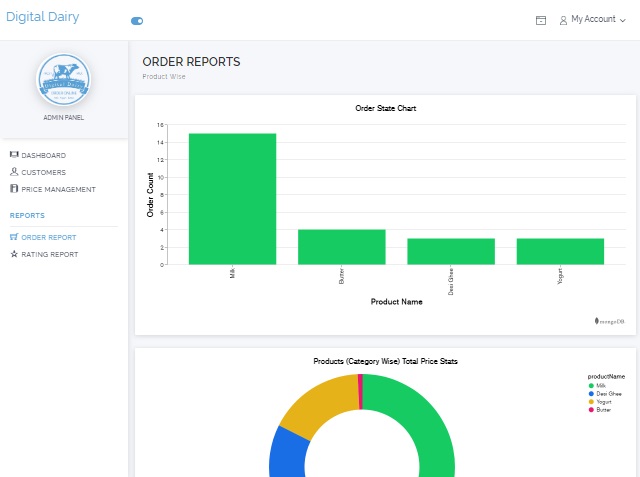Click the REPORTS section heading
The width and height of the screenshot is (640, 477).
click(27, 215)
